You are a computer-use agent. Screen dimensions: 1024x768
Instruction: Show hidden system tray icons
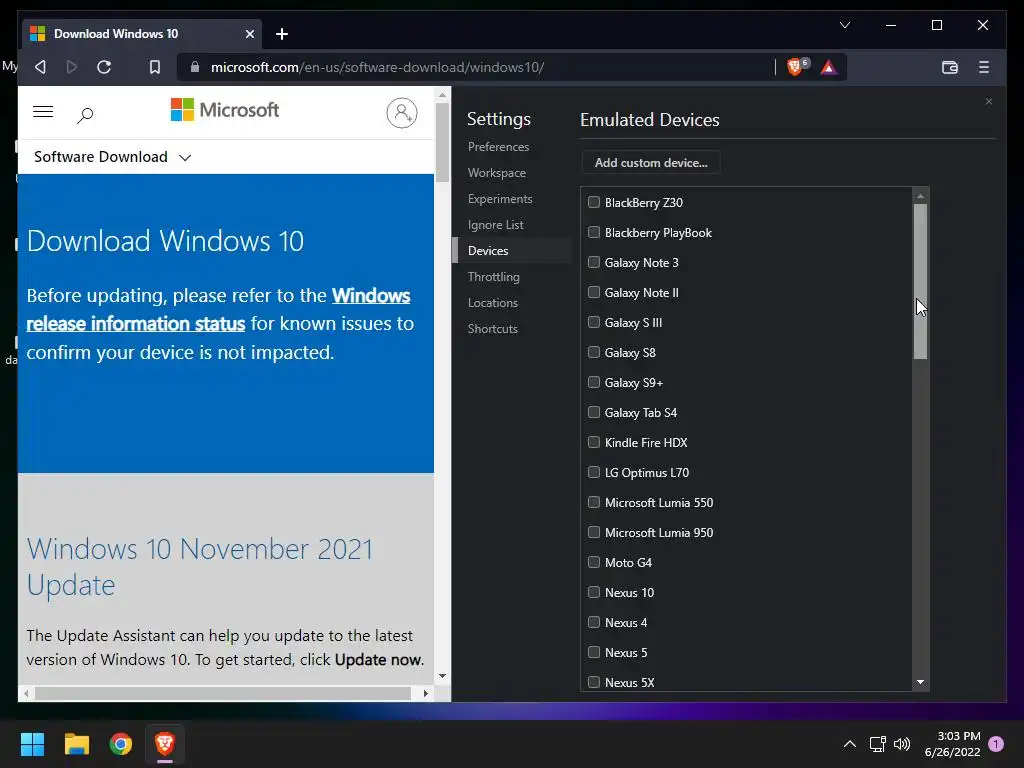850,744
